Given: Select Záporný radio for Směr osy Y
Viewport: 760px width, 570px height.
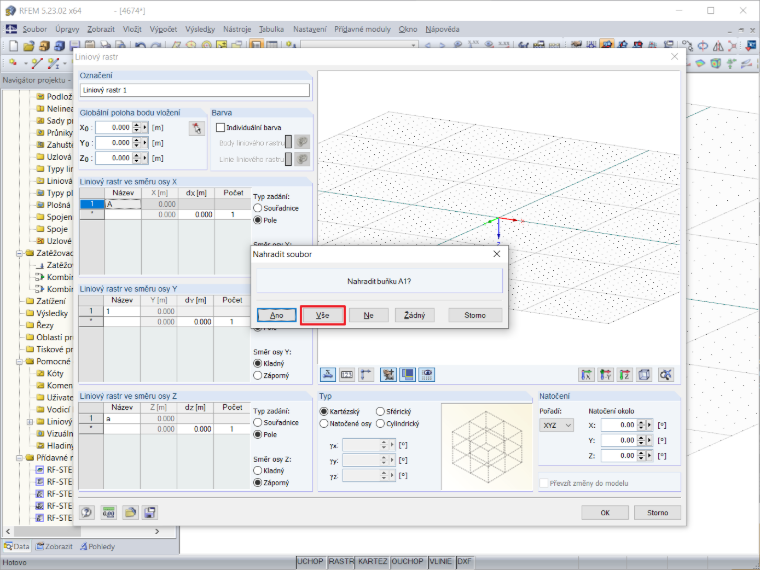Looking at the screenshot, I should (258, 375).
